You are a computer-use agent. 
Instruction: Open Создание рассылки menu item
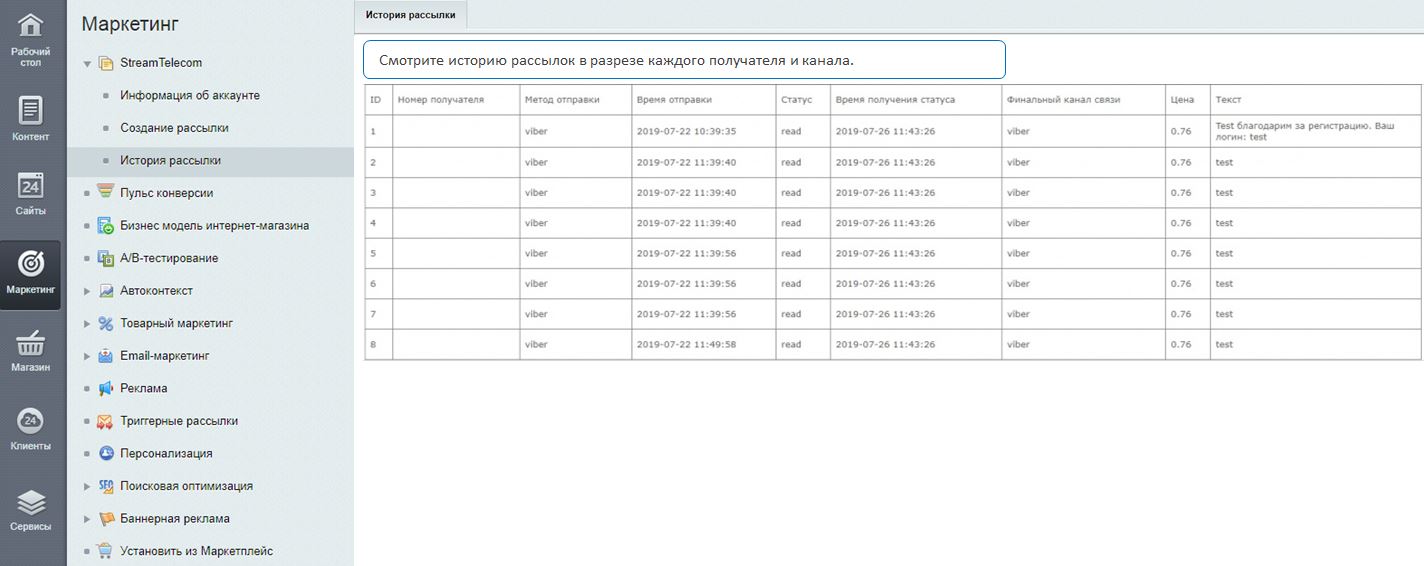click(174, 128)
